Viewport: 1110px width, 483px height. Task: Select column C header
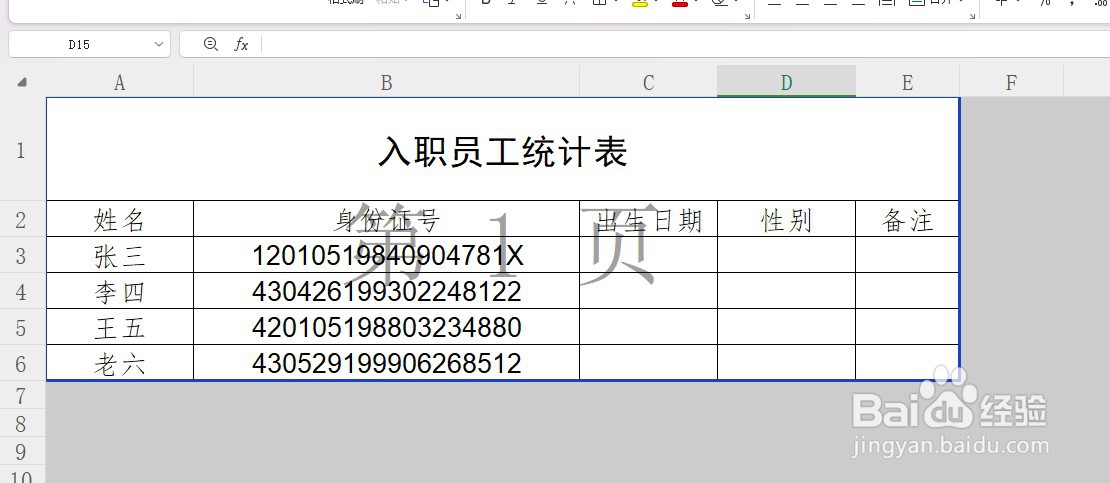point(648,83)
